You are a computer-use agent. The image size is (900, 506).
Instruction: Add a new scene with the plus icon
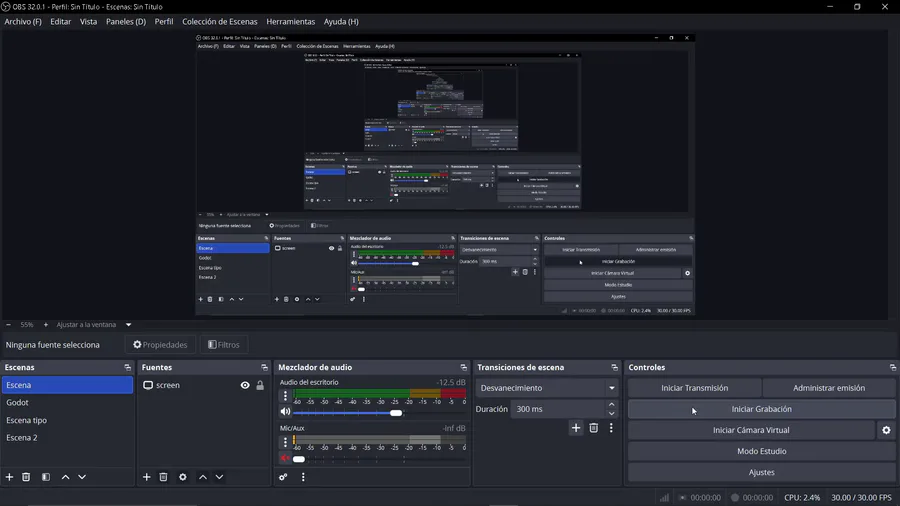[9, 477]
